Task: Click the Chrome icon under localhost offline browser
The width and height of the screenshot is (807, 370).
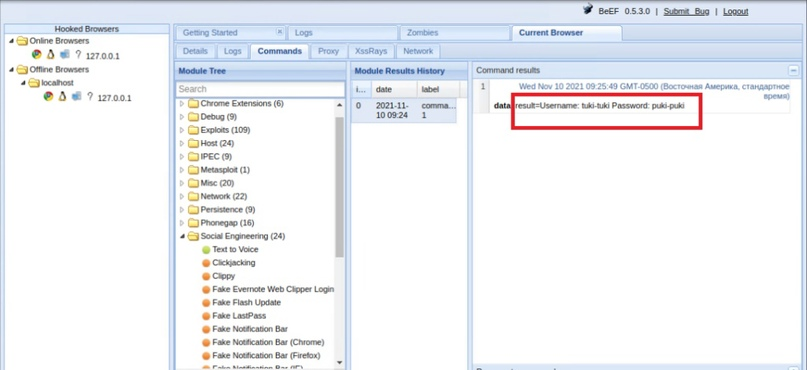Action: click(x=48, y=96)
